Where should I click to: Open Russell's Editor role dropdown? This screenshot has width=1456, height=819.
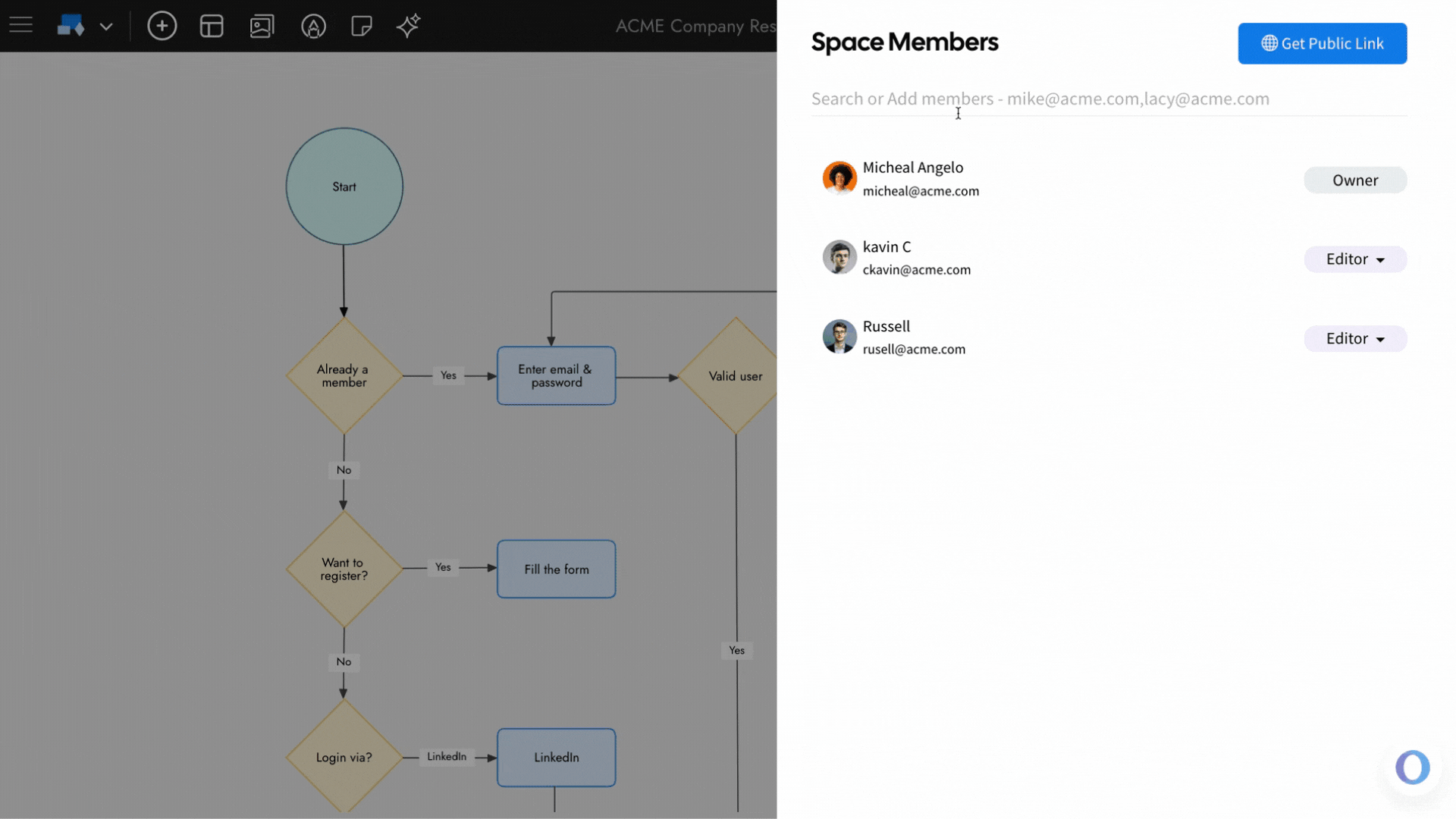1354,338
